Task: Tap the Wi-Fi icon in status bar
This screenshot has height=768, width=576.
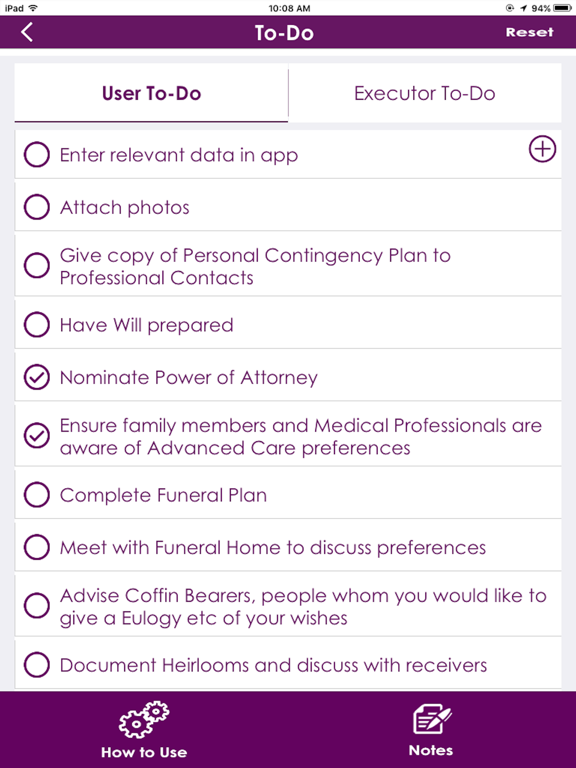Action: point(33,8)
